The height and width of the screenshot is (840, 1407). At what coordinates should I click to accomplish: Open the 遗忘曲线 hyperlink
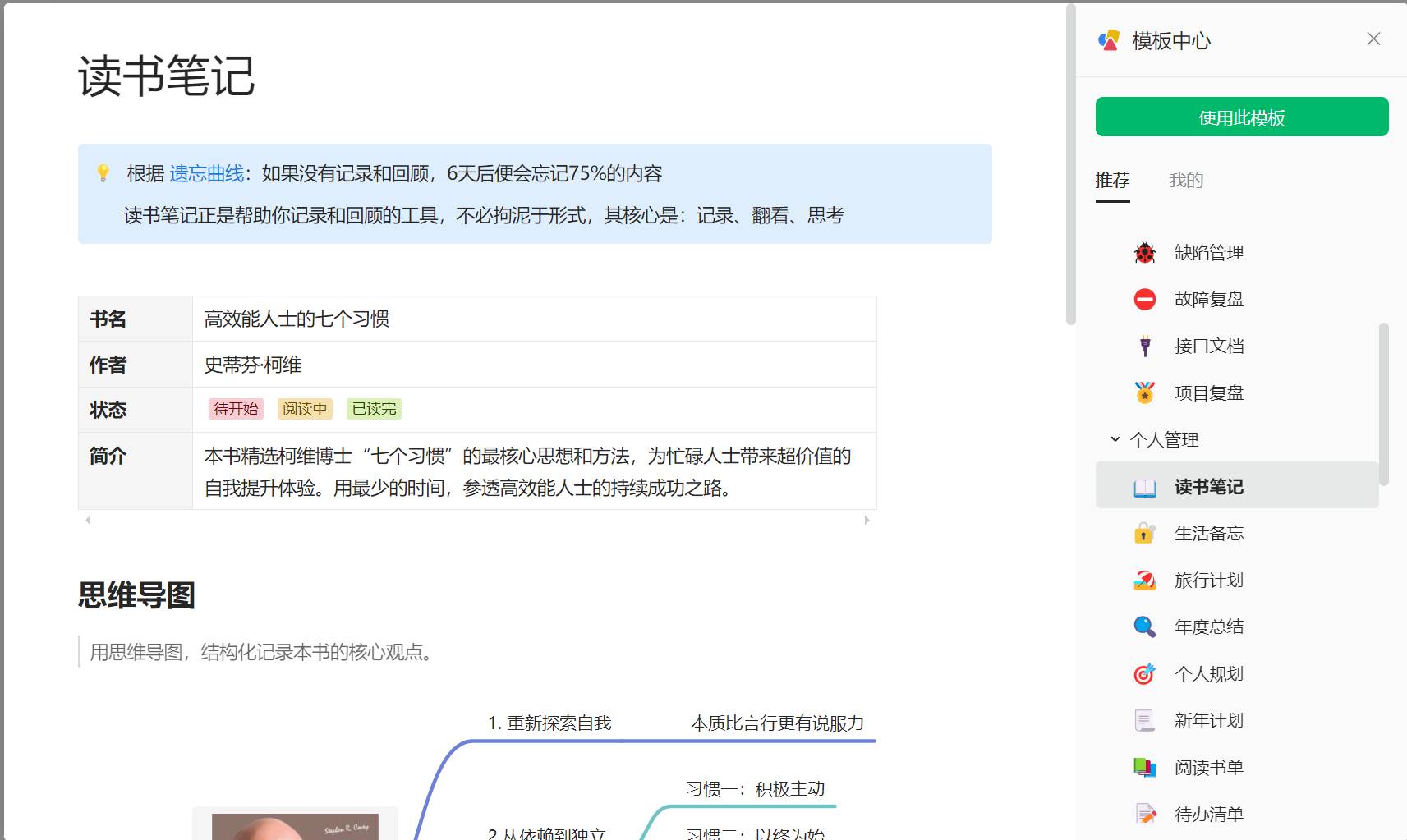[207, 173]
